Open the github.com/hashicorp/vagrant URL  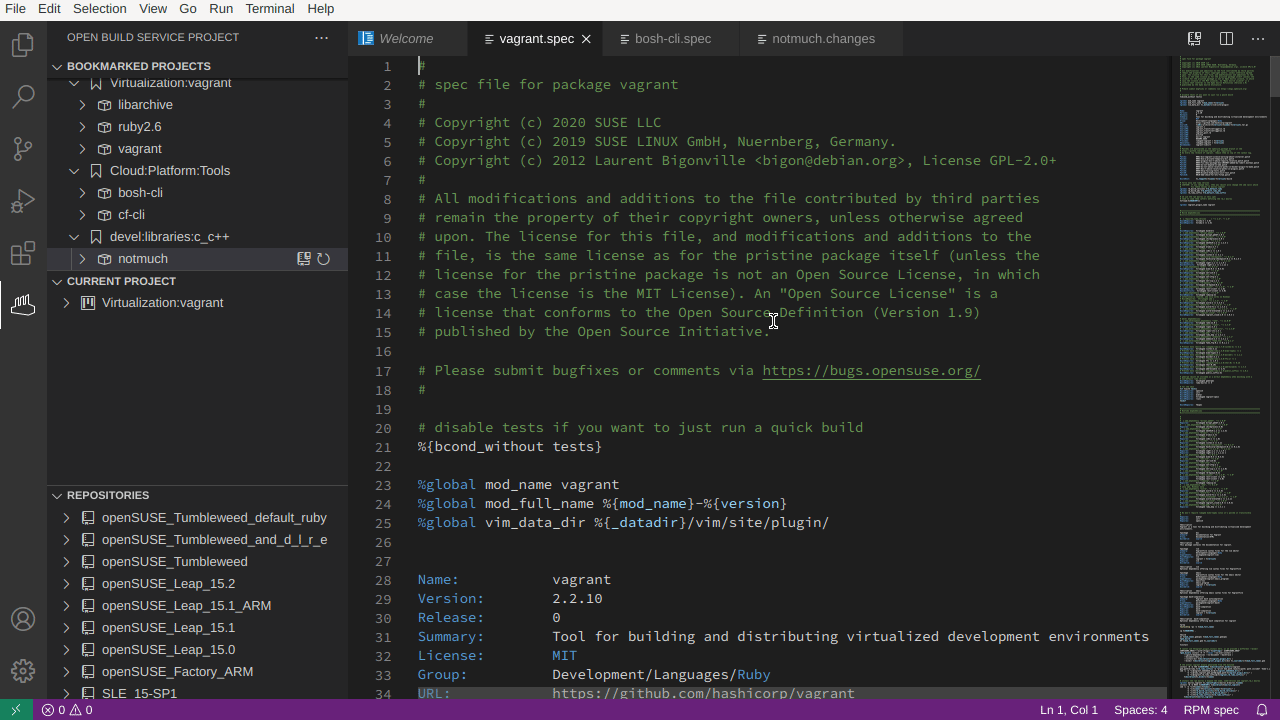703,693
